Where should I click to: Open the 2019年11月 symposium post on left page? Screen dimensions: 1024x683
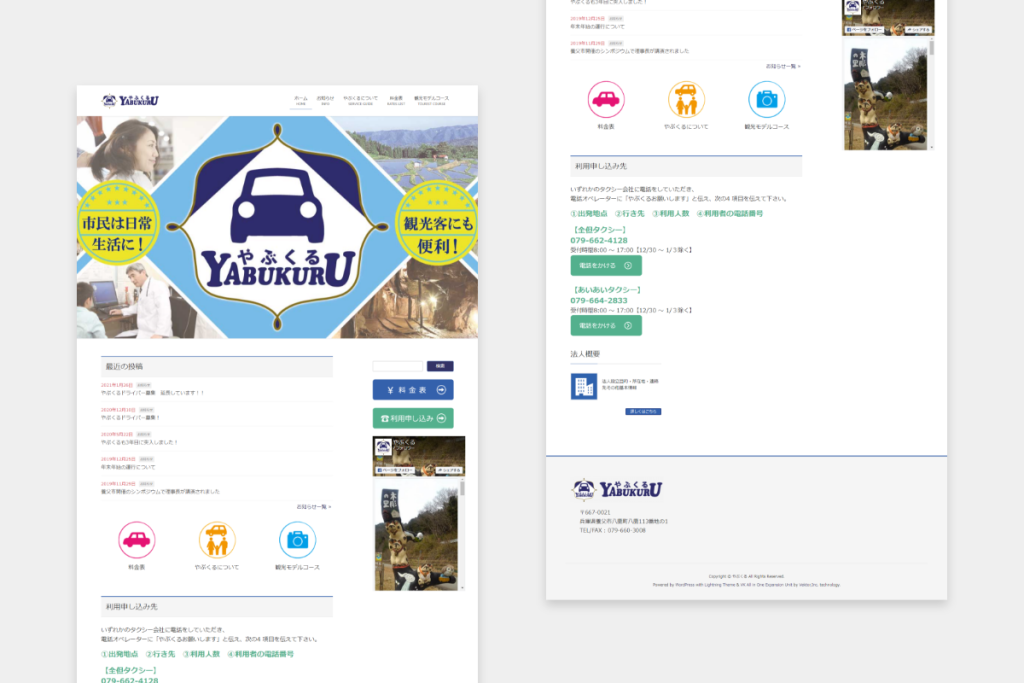point(160,492)
